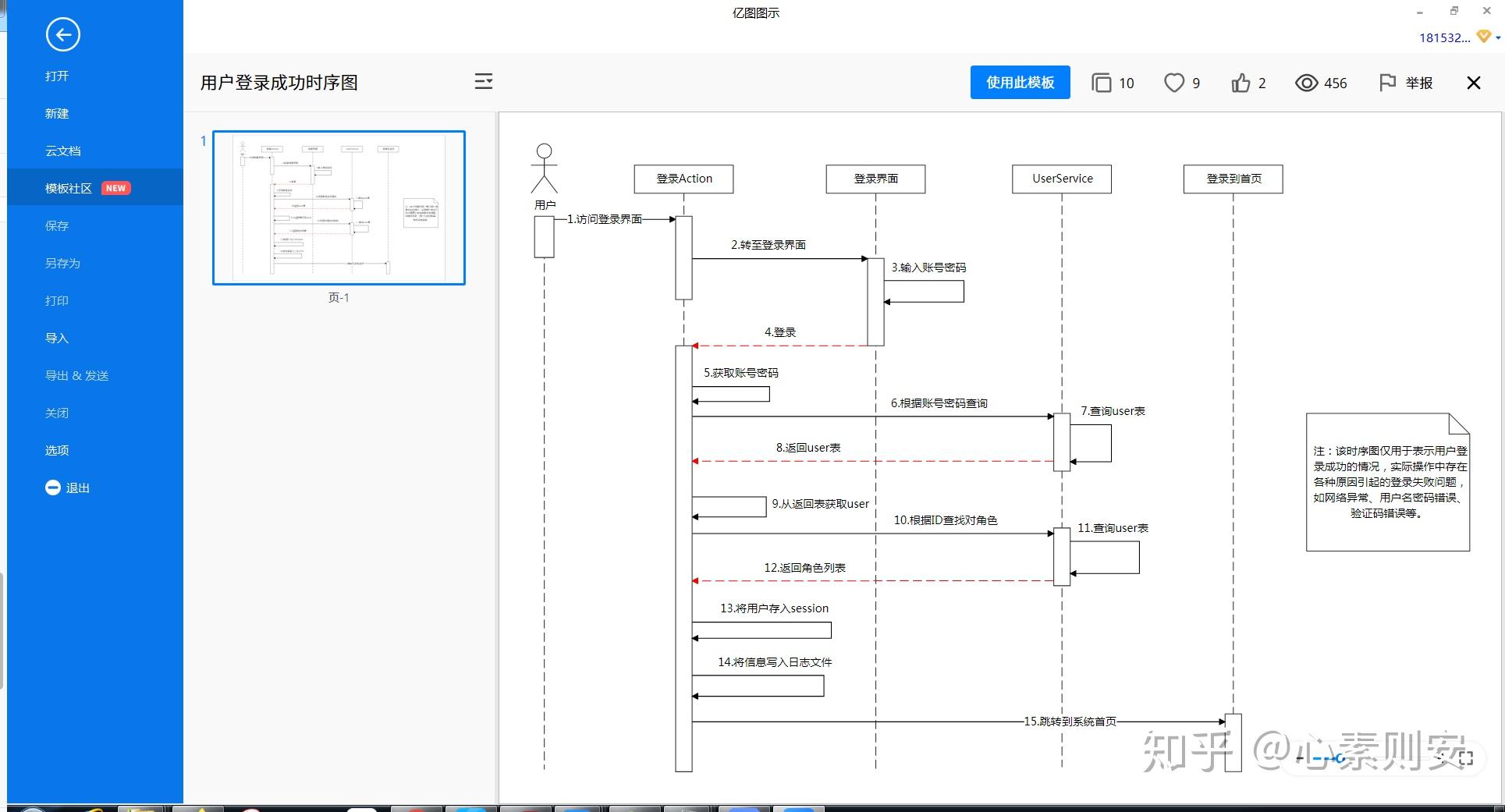Click the message label 14.将信息写入日志文件
Viewport: 1505px width, 812px height.
pyautogui.click(x=776, y=662)
